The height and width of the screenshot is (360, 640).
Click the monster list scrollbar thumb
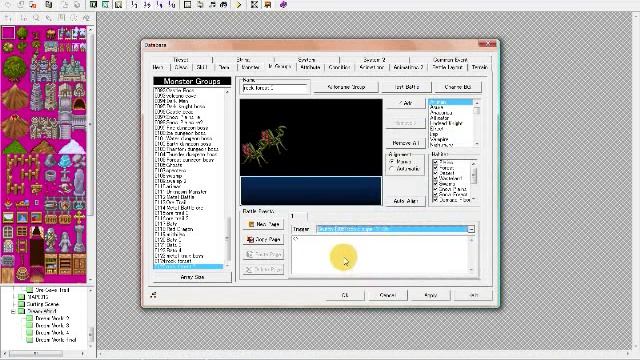476,111
